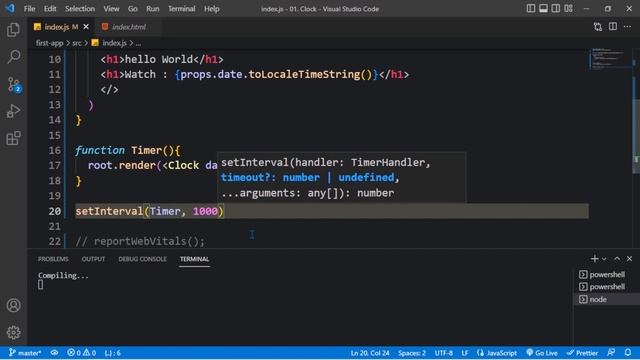Click src folder in the breadcrumb

(77, 43)
